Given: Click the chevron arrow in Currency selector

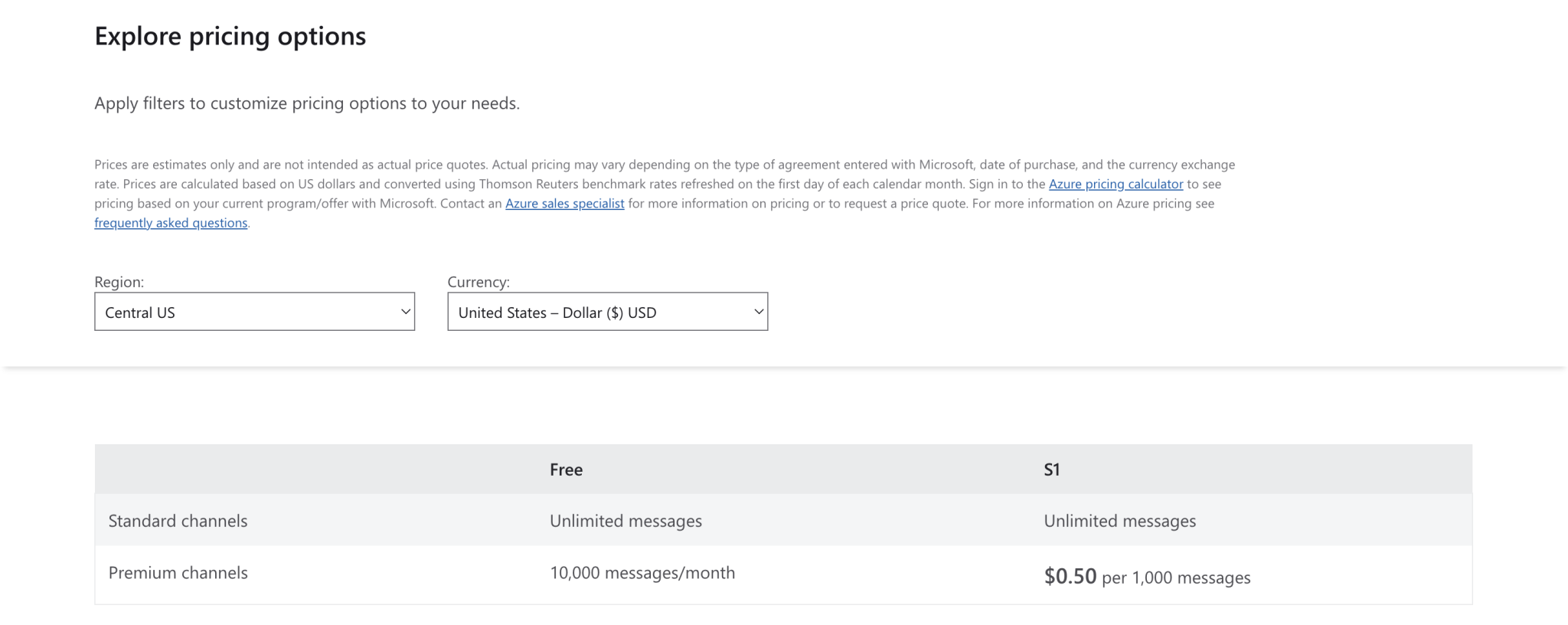Looking at the screenshot, I should (x=758, y=312).
